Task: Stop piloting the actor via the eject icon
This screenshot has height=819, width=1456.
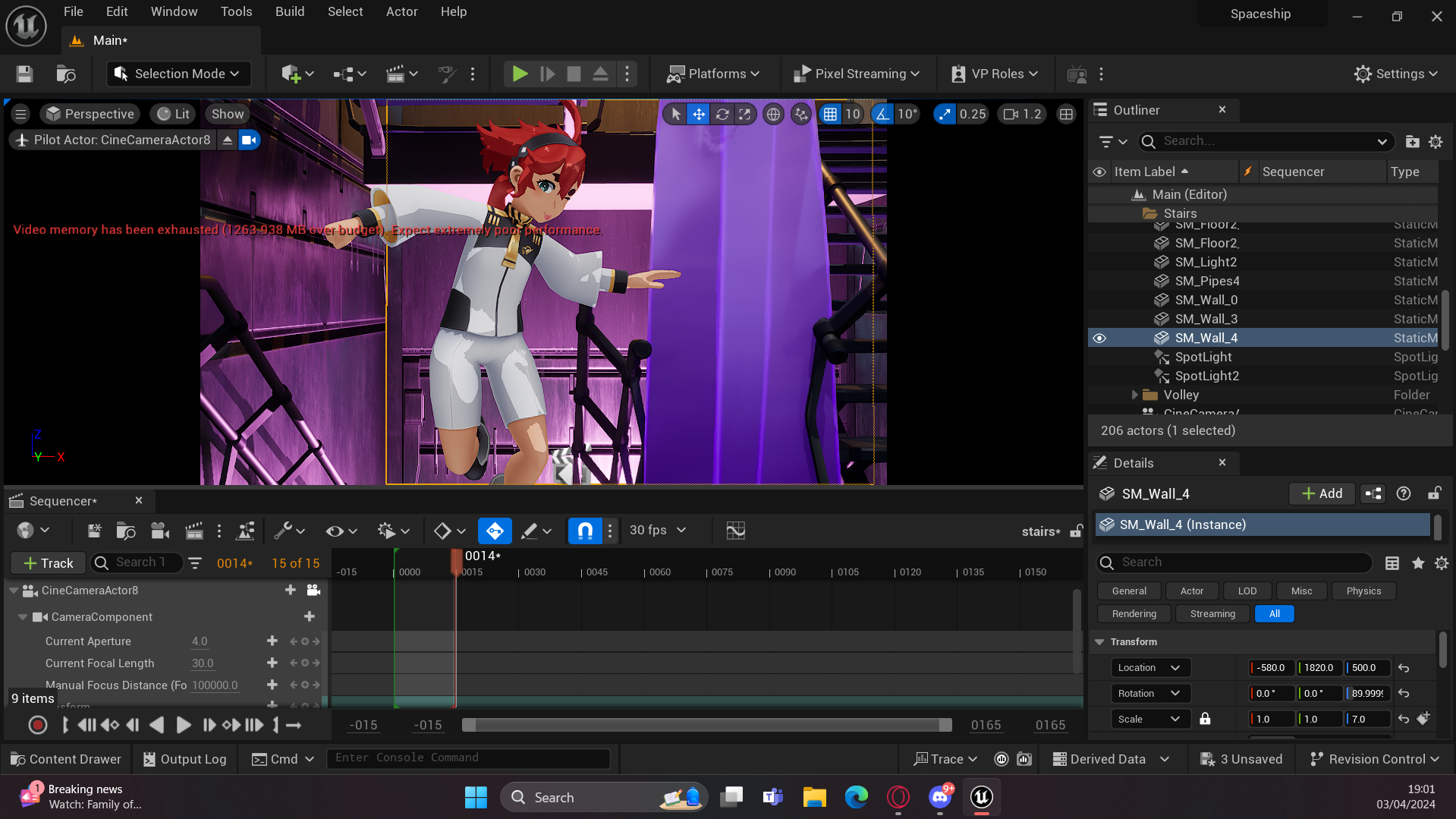Action: (227, 140)
